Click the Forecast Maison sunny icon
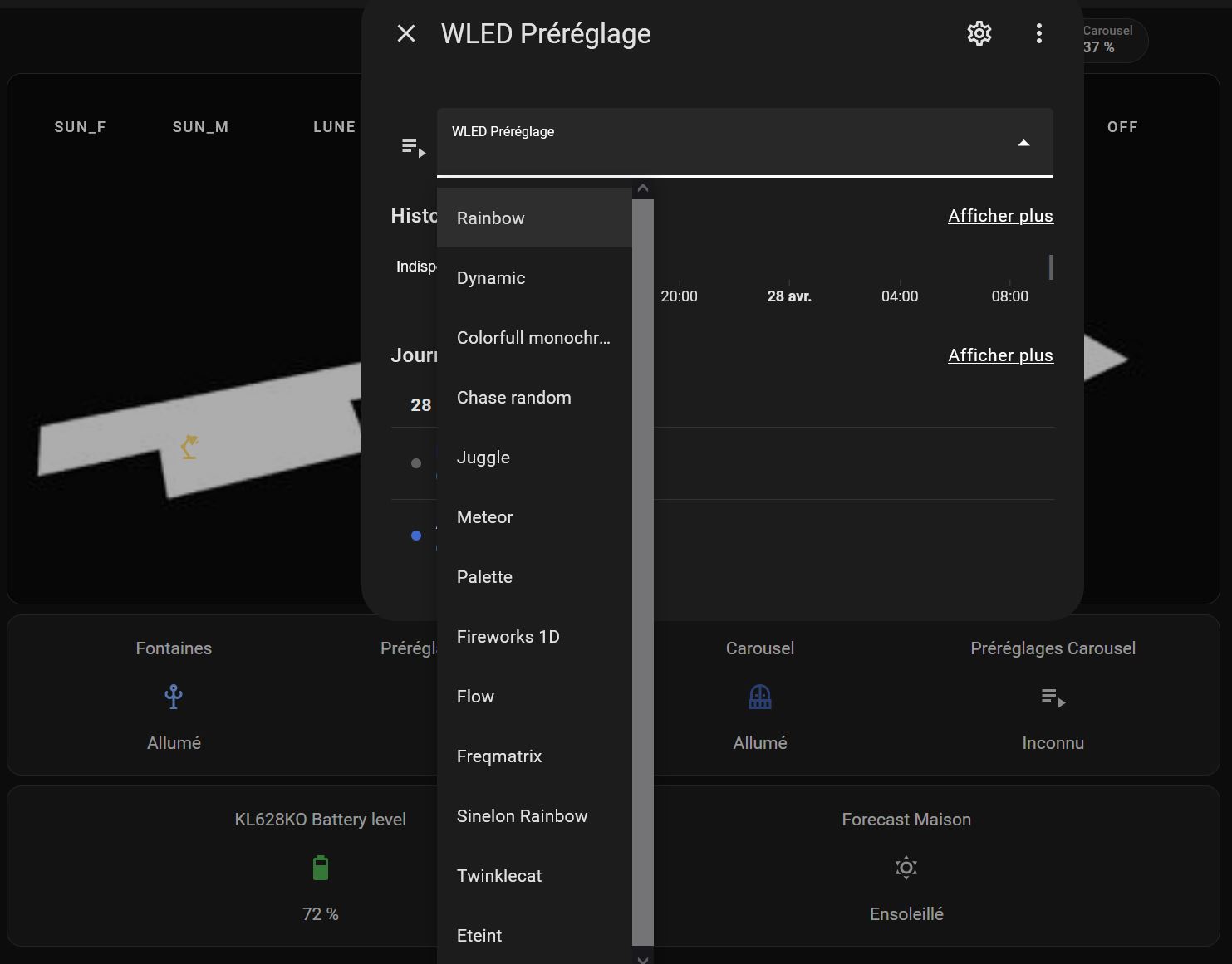Viewport: 1232px width, 964px height. click(906, 868)
